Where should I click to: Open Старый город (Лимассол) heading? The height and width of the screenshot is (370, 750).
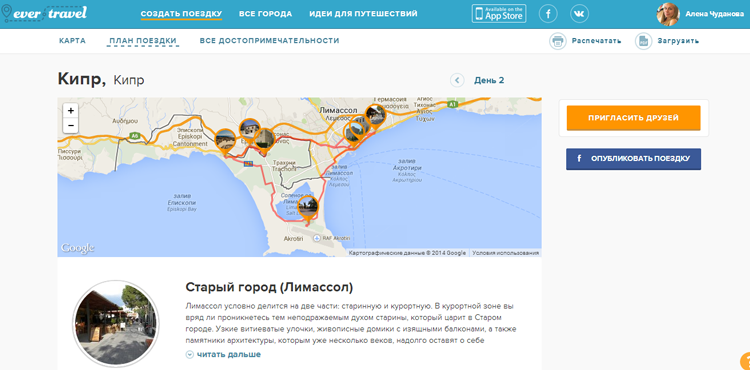point(269,287)
